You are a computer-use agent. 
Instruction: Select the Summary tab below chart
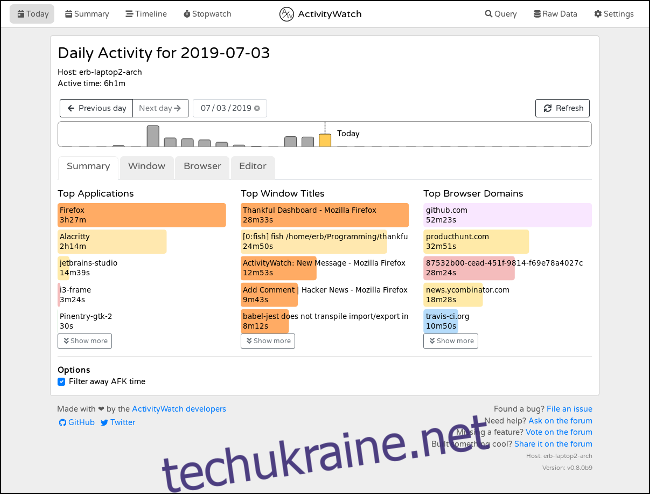pyautogui.click(x=88, y=166)
